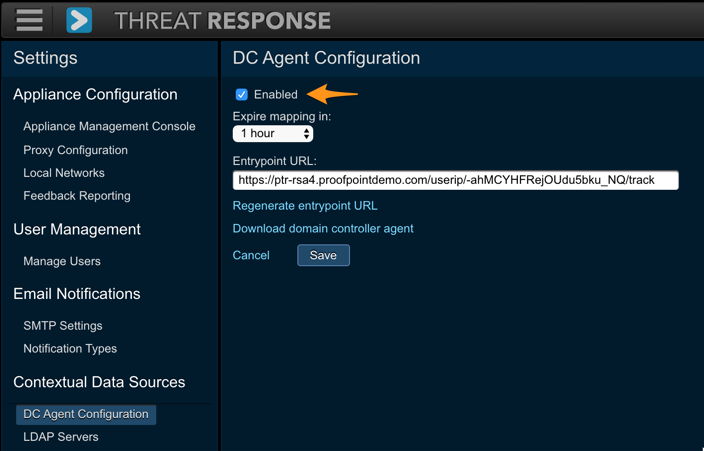This screenshot has height=451, width=704.
Task: Open the hamburger menu icon
Action: [29, 20]
